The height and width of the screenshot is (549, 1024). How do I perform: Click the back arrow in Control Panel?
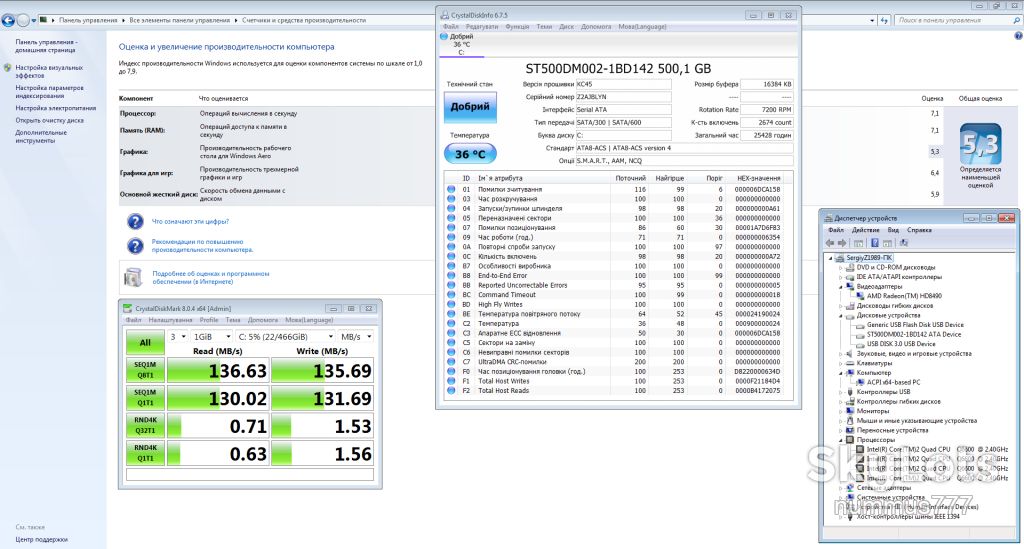tap(8, 20)
